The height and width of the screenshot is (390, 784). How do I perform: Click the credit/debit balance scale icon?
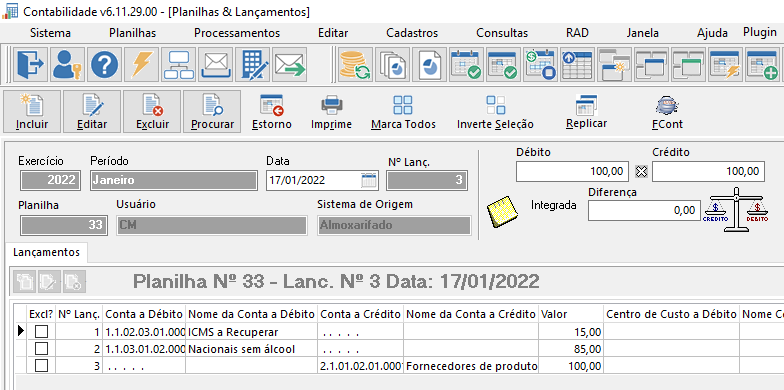click(736, 210)
